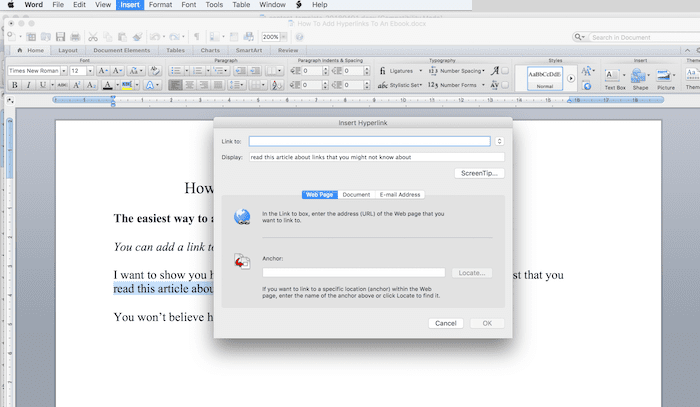This screenshot has width=700, height=407.
Task: Click the Locate... button
Action: pyautogui.click(x=472, y=273)
